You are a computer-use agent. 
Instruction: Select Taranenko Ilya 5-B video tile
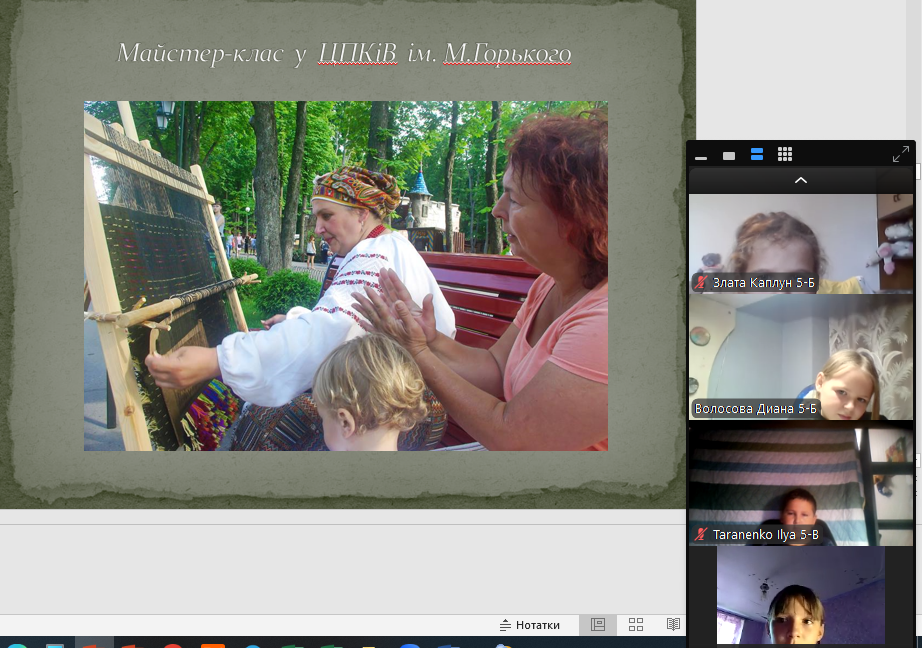[x=801, y=483]
